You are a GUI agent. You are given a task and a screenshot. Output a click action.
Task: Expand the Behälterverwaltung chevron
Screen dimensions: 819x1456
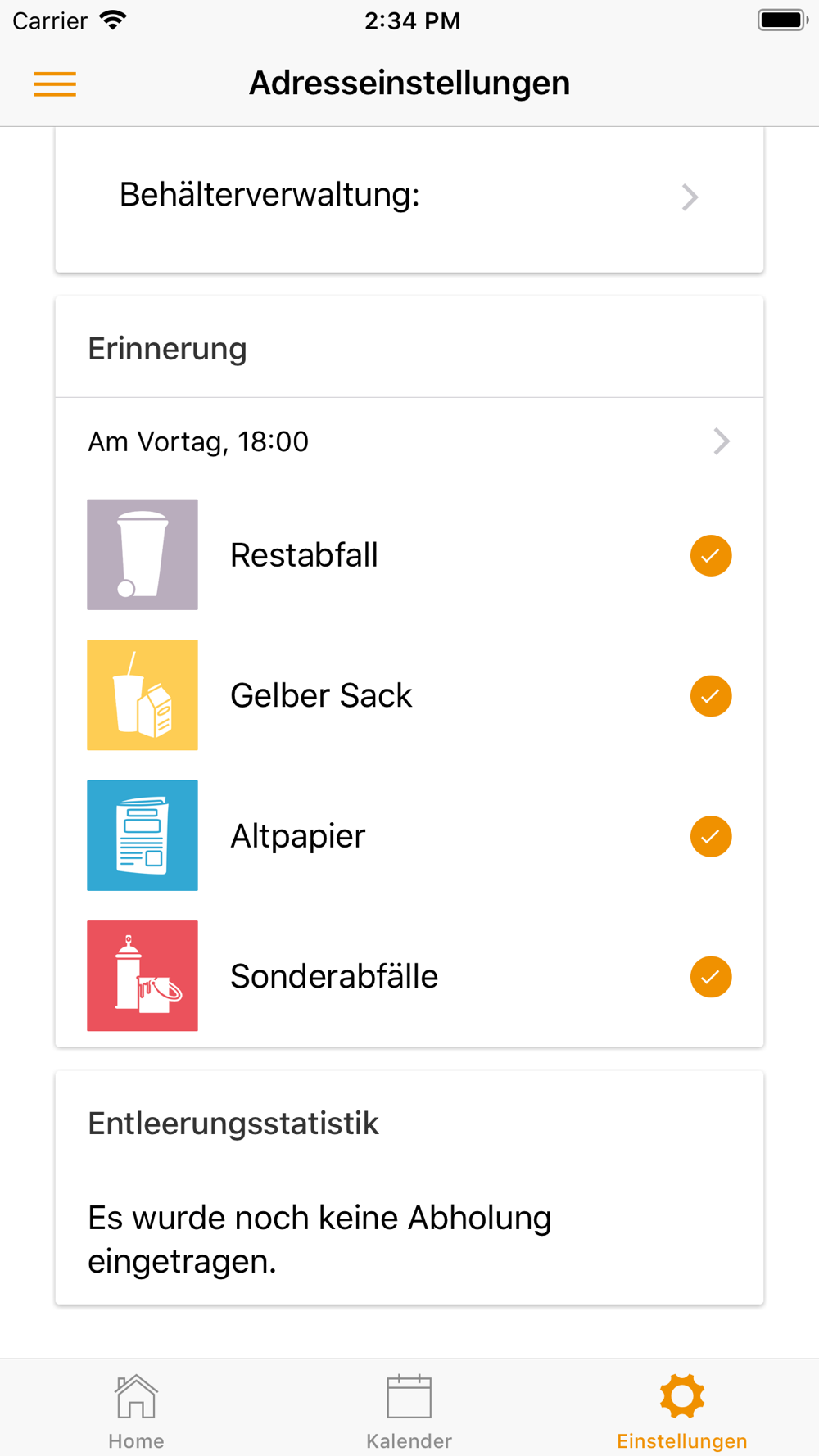(x=690, y=197)
